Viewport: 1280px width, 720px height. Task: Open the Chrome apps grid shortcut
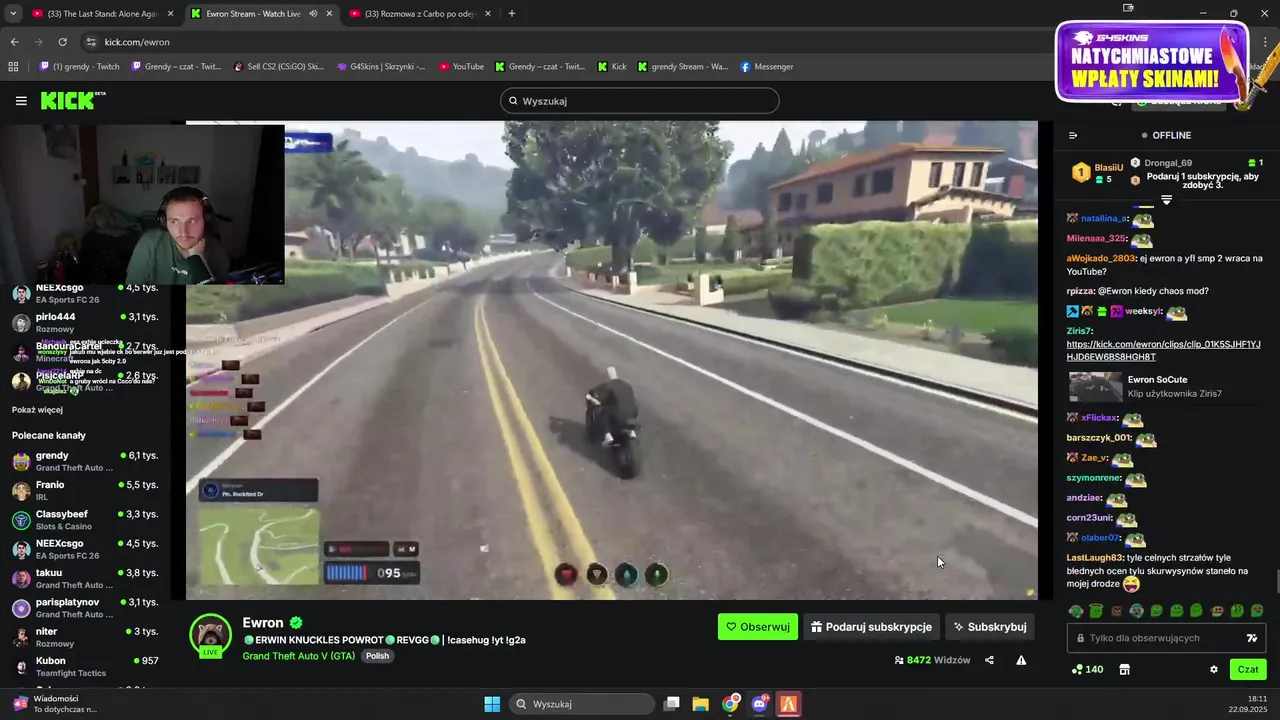click(13, 67)
